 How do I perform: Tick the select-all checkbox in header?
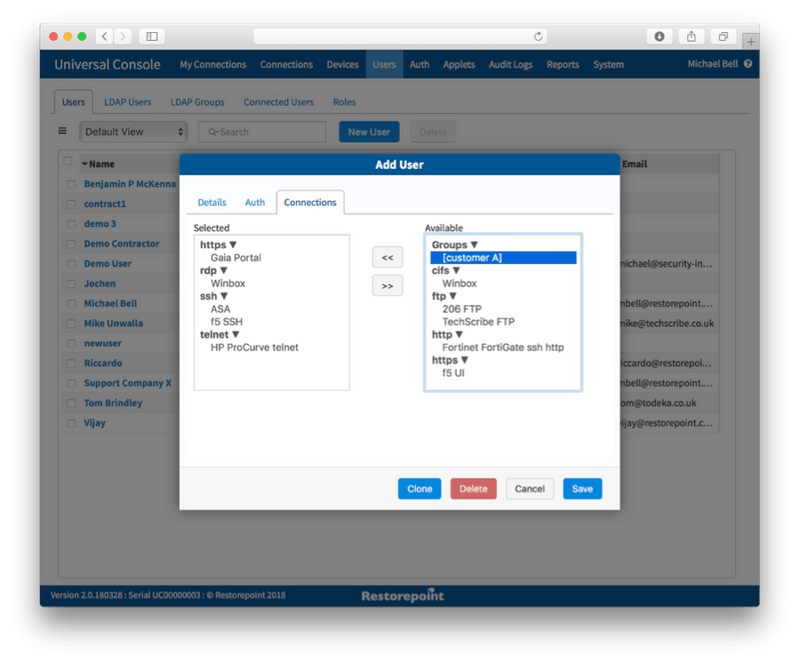[x=67, y=161]
